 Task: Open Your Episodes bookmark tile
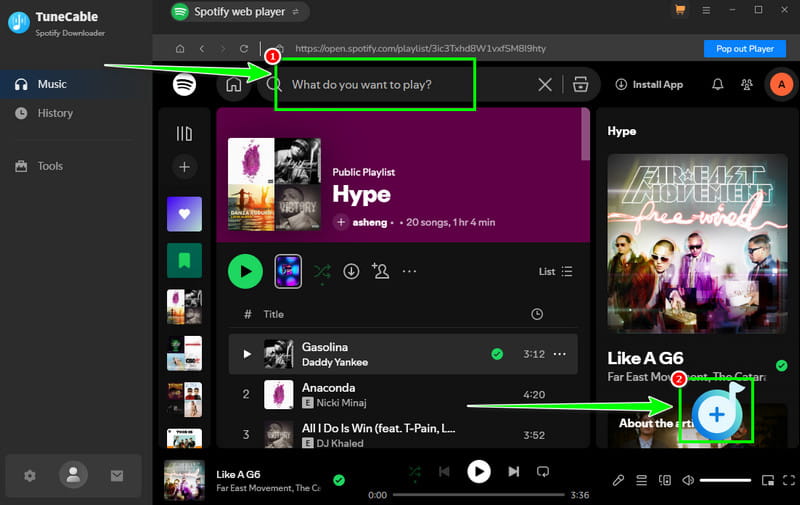(x=184, y=261)
